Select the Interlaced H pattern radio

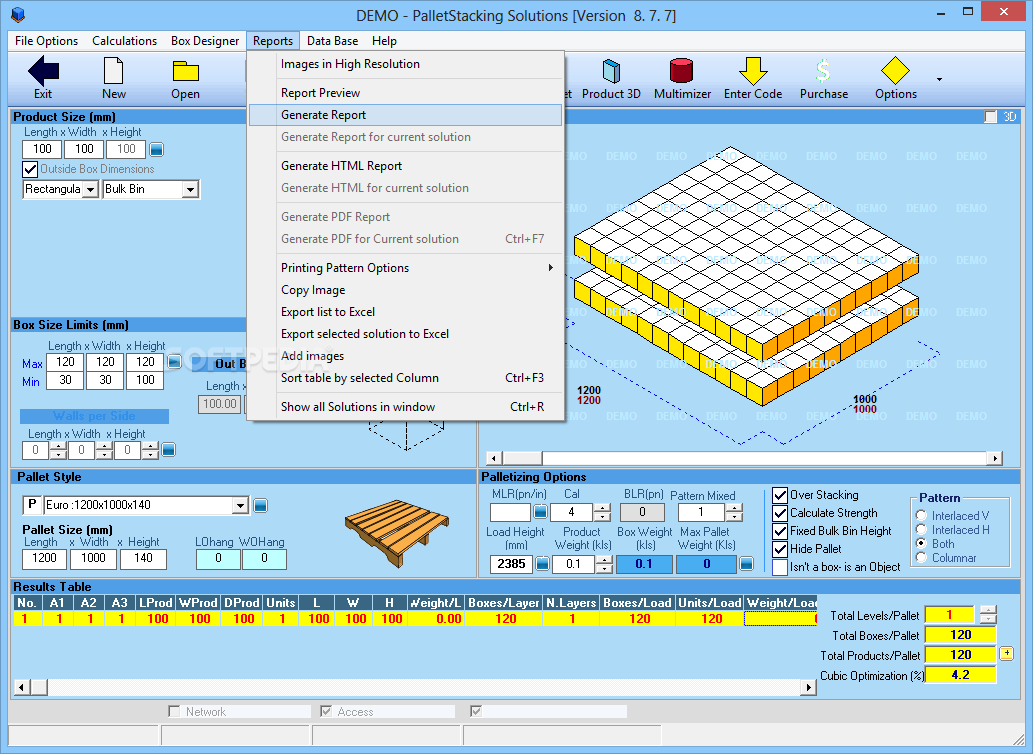(922, 529)
